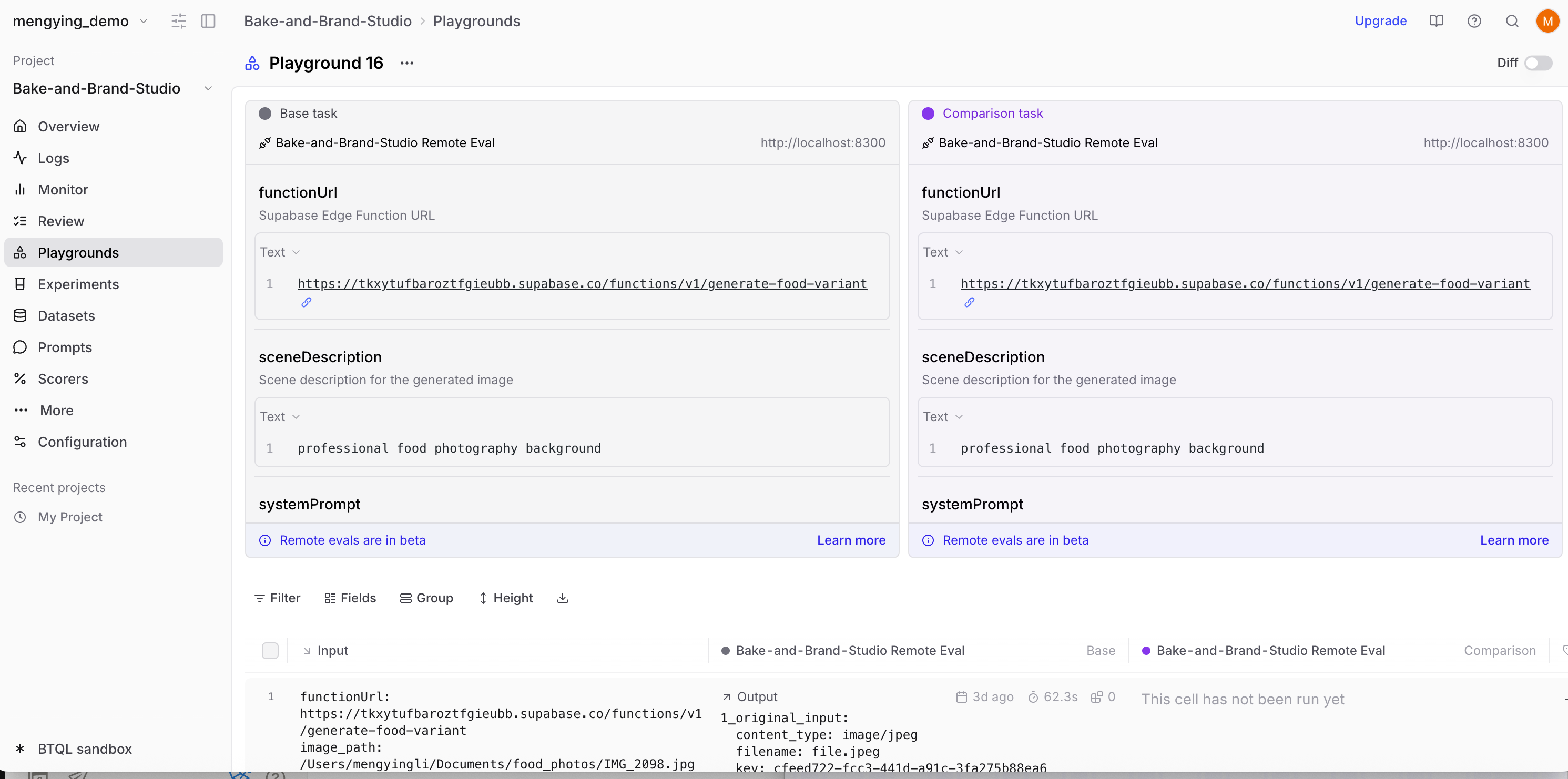Open the Prompts section
Screen dimensions: 1568x779
pyautogui.click(x=65, y=347)
